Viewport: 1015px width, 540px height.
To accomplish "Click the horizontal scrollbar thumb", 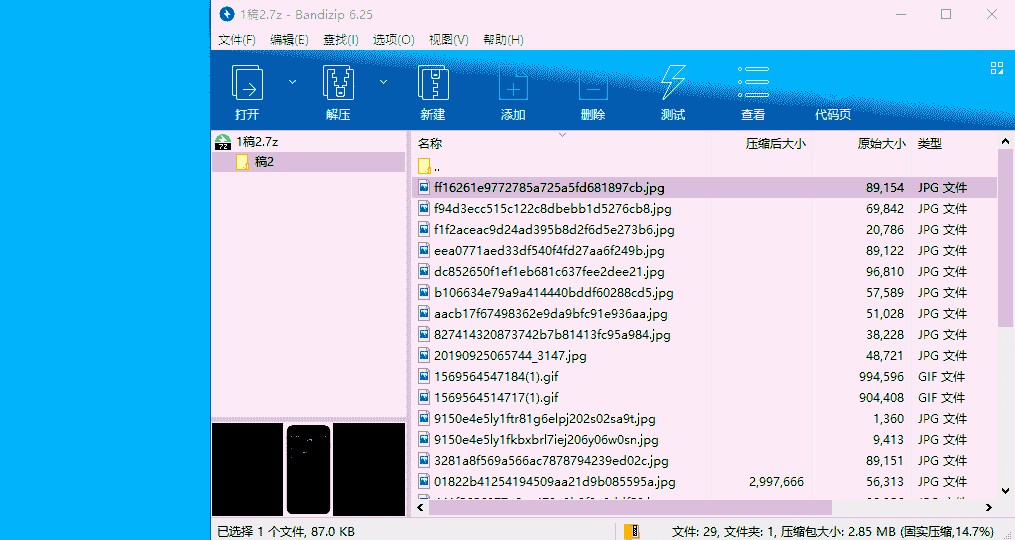I will coord(630,507).
